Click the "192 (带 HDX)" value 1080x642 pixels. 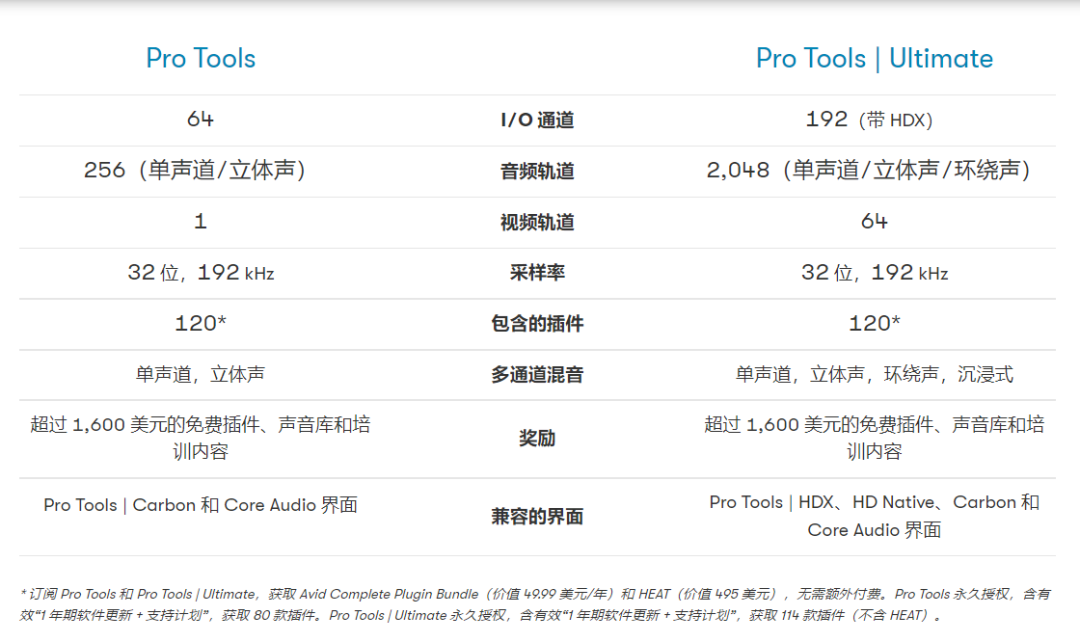pos(869,120)
